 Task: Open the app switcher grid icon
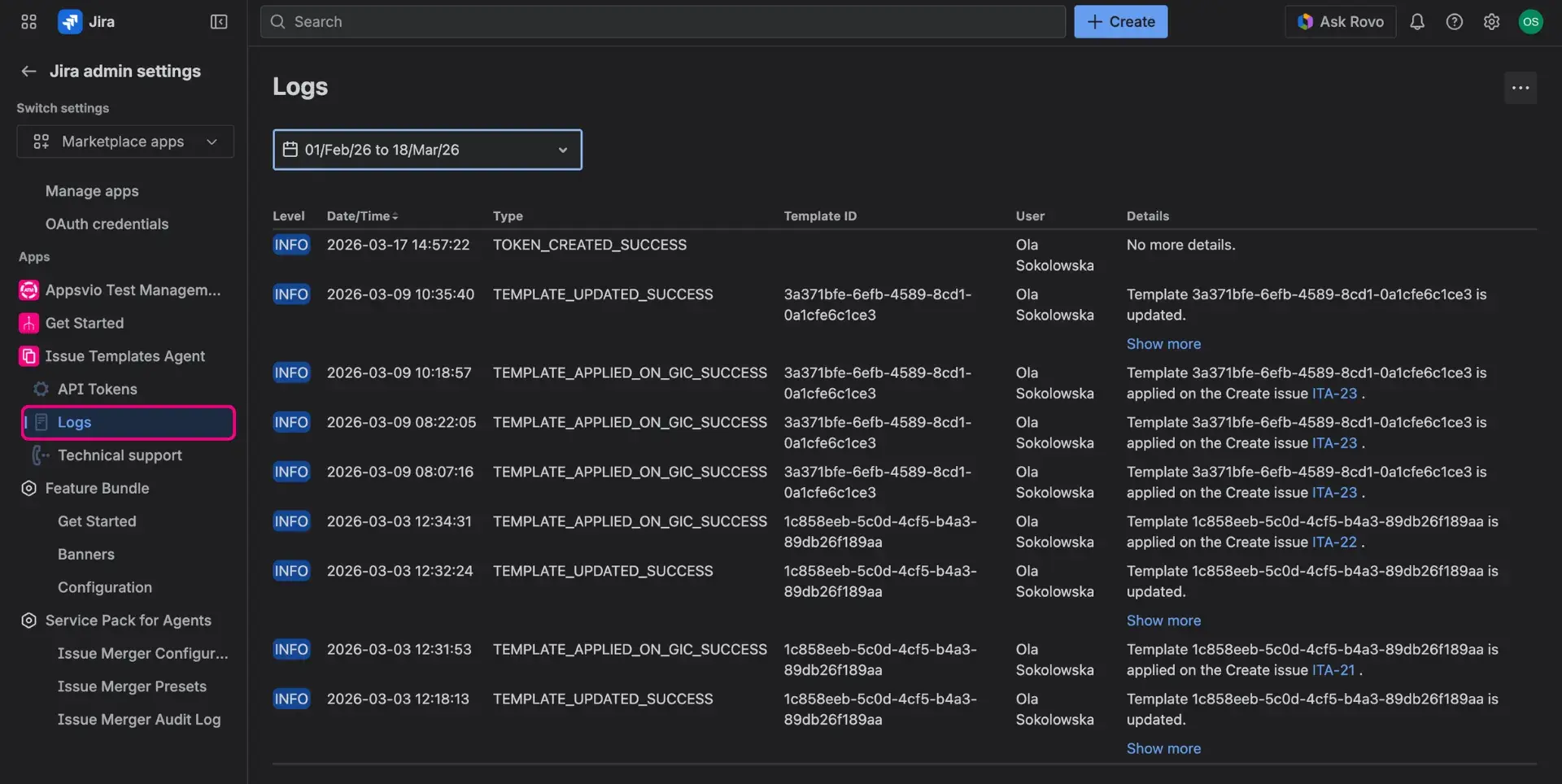coord(28,22)
